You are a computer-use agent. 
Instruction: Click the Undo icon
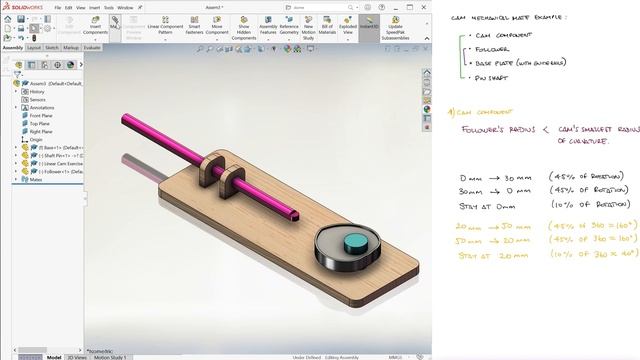pos(20,38)
